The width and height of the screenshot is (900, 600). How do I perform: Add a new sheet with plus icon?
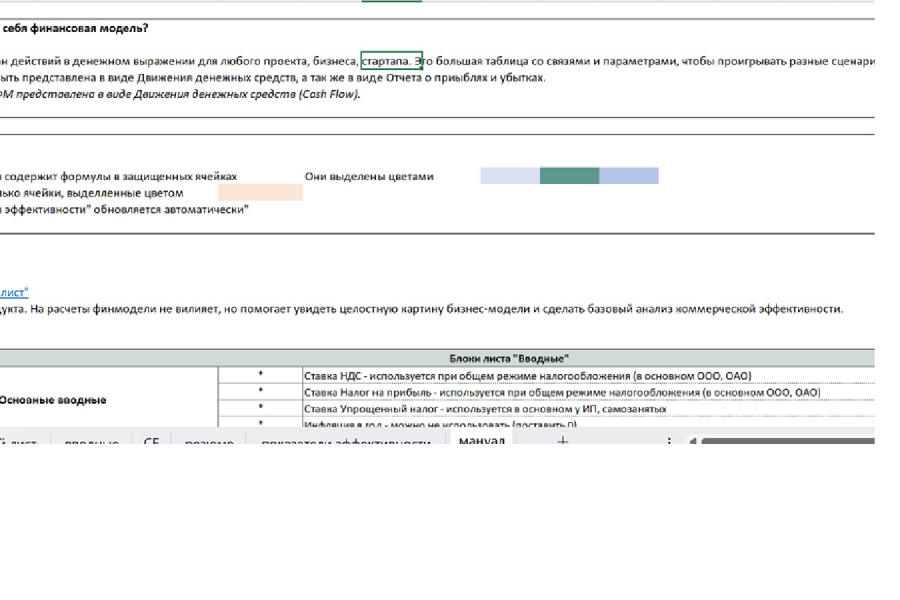point(562,440)
